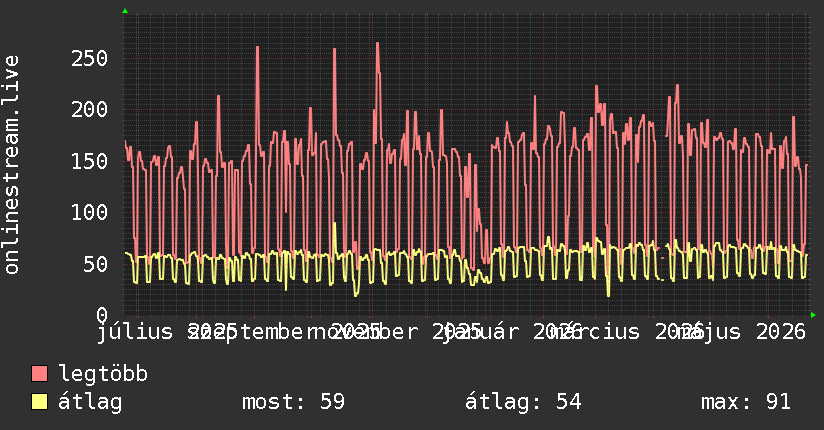Screen dimensions: 824x430
Task: Click the 'átlag: 54' statistic value
Action: pos(523,402)
